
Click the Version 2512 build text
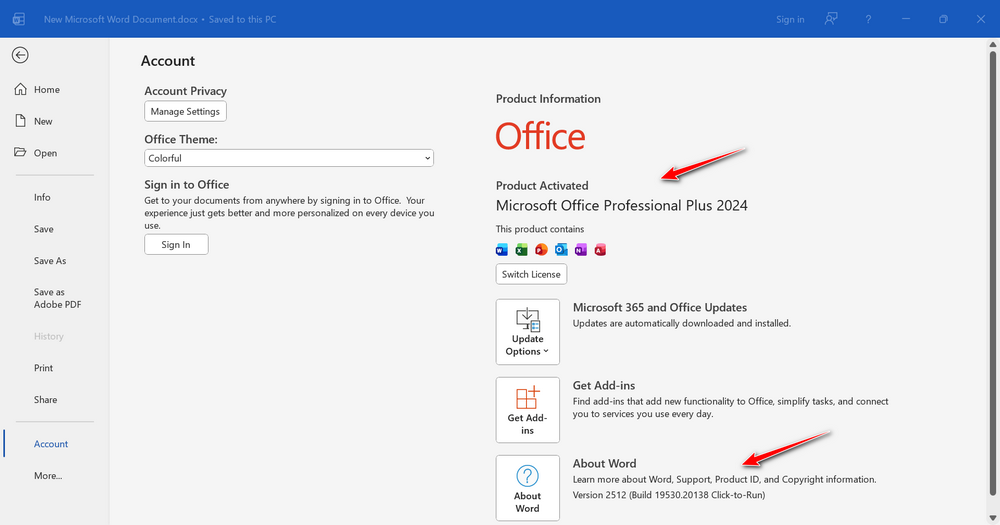coord(668,495)
